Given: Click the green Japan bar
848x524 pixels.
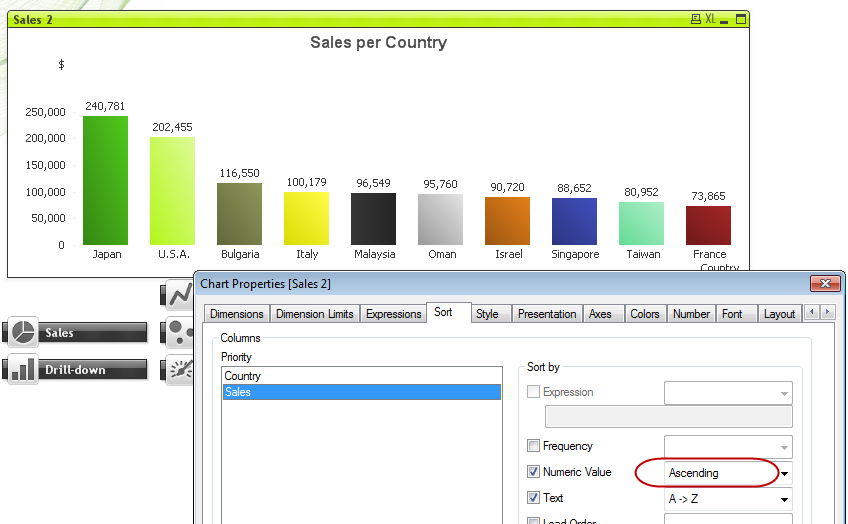Looking at the screenshot, I should 105,180.
